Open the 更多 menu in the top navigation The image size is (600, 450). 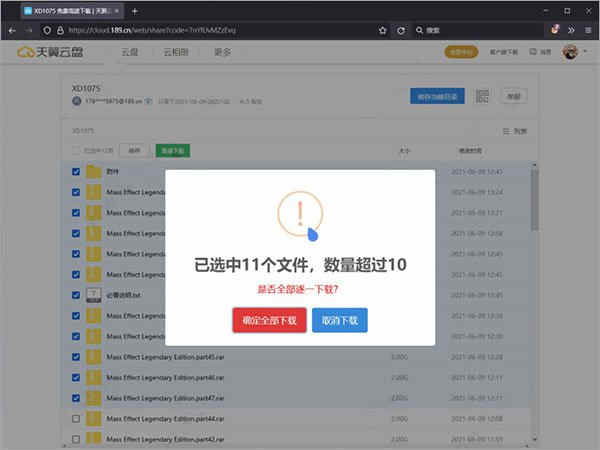point(222,51)
